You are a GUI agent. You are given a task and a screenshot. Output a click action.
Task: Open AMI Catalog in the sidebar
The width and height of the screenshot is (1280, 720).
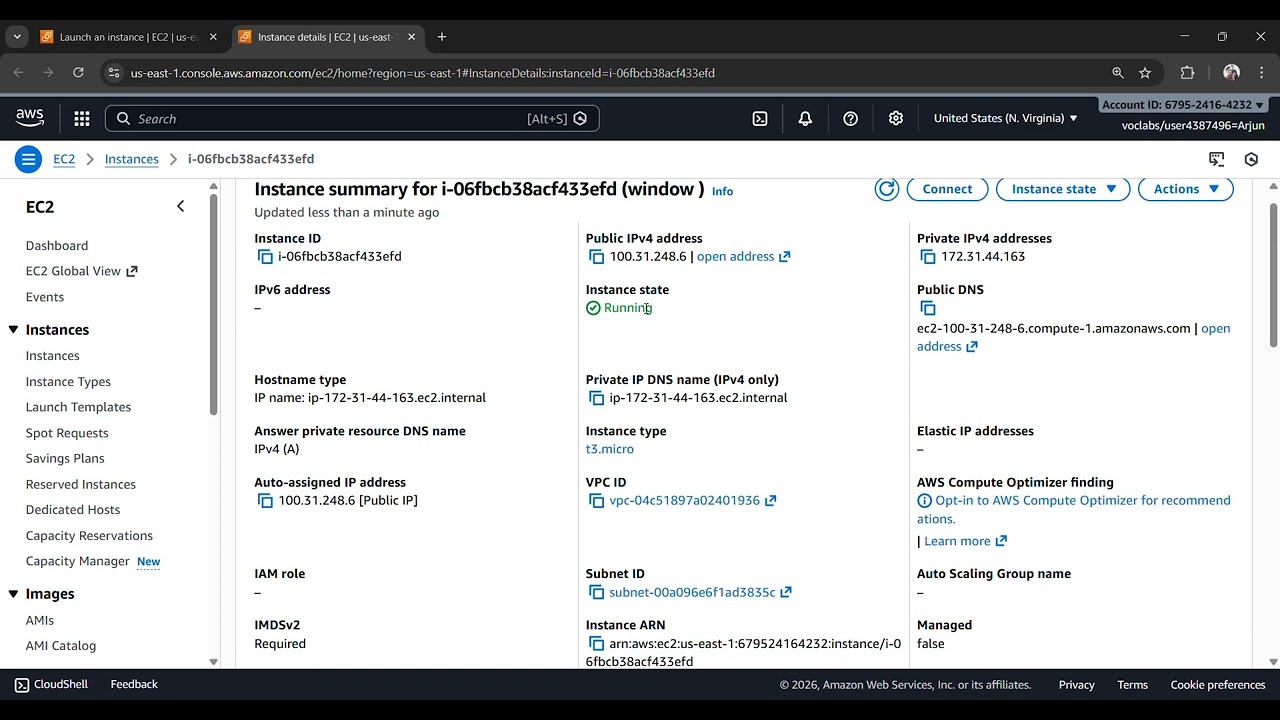click(x=61, y=646)
